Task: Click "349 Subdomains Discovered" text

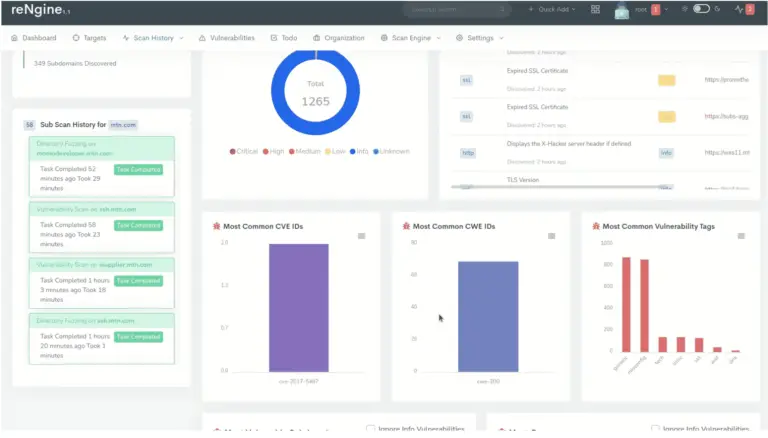Action: tap(75, 63)
